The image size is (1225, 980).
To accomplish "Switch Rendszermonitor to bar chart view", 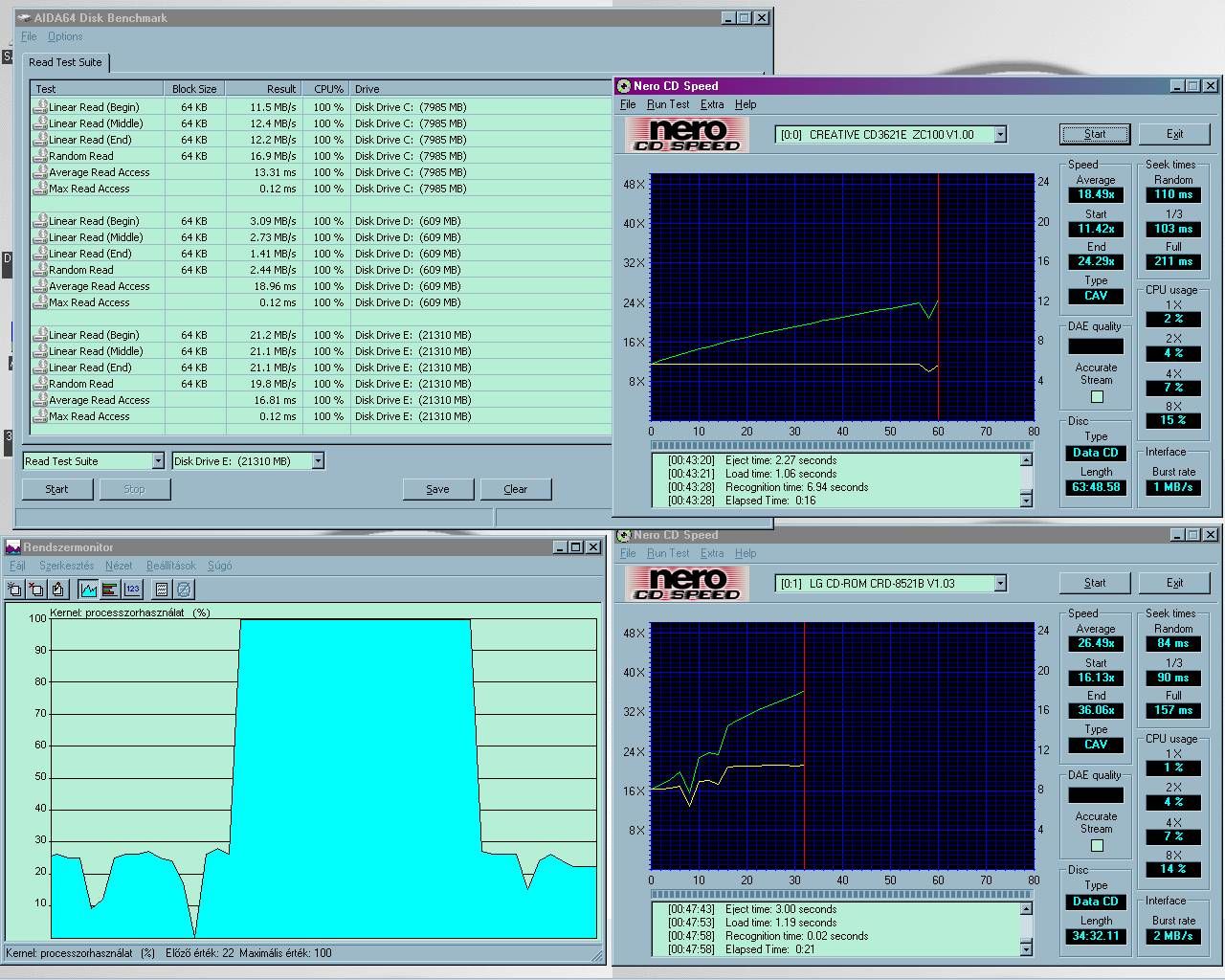I will (x=110, y=590).
